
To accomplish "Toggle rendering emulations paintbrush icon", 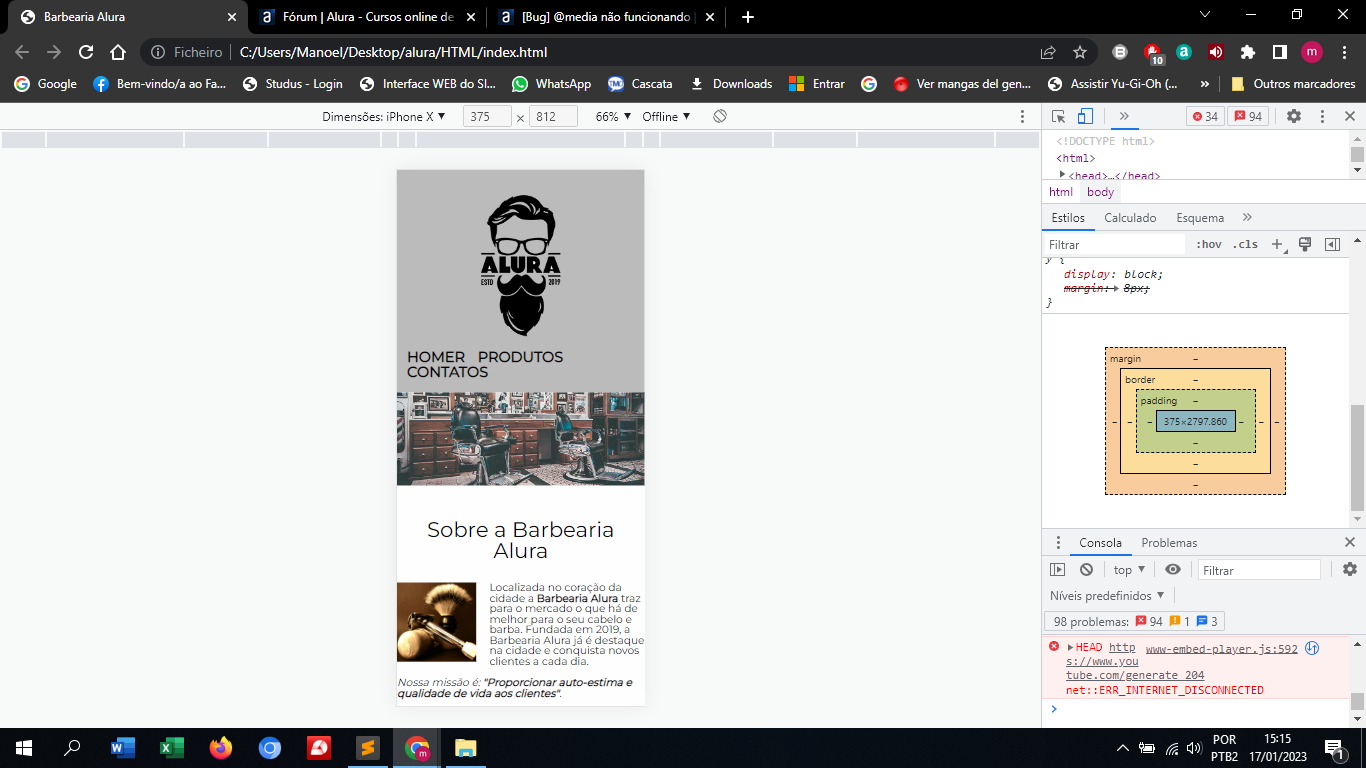I will [x=1305, y=244].
